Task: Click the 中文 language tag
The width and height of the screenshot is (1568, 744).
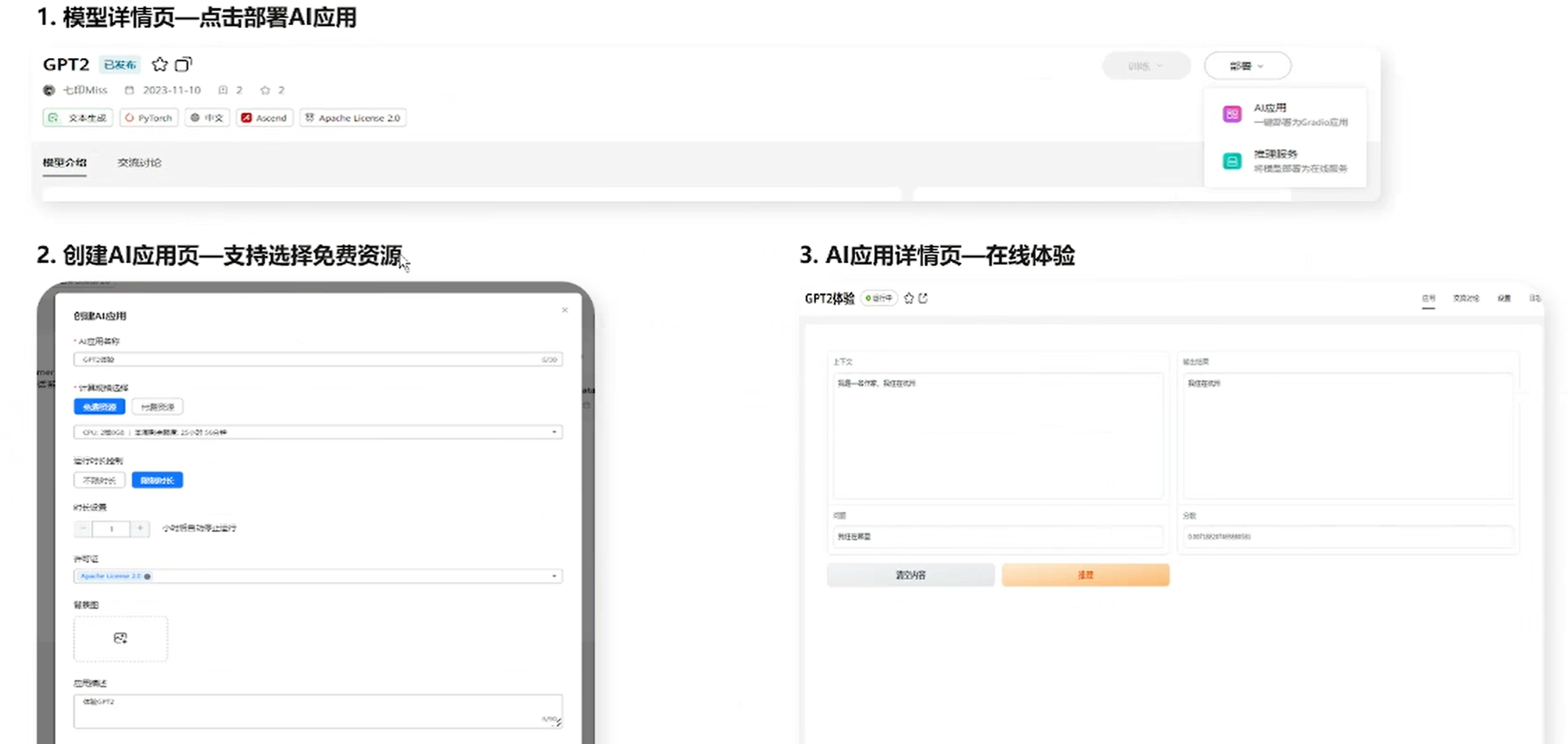Action: pyautogui.click(x=207, y=117)
